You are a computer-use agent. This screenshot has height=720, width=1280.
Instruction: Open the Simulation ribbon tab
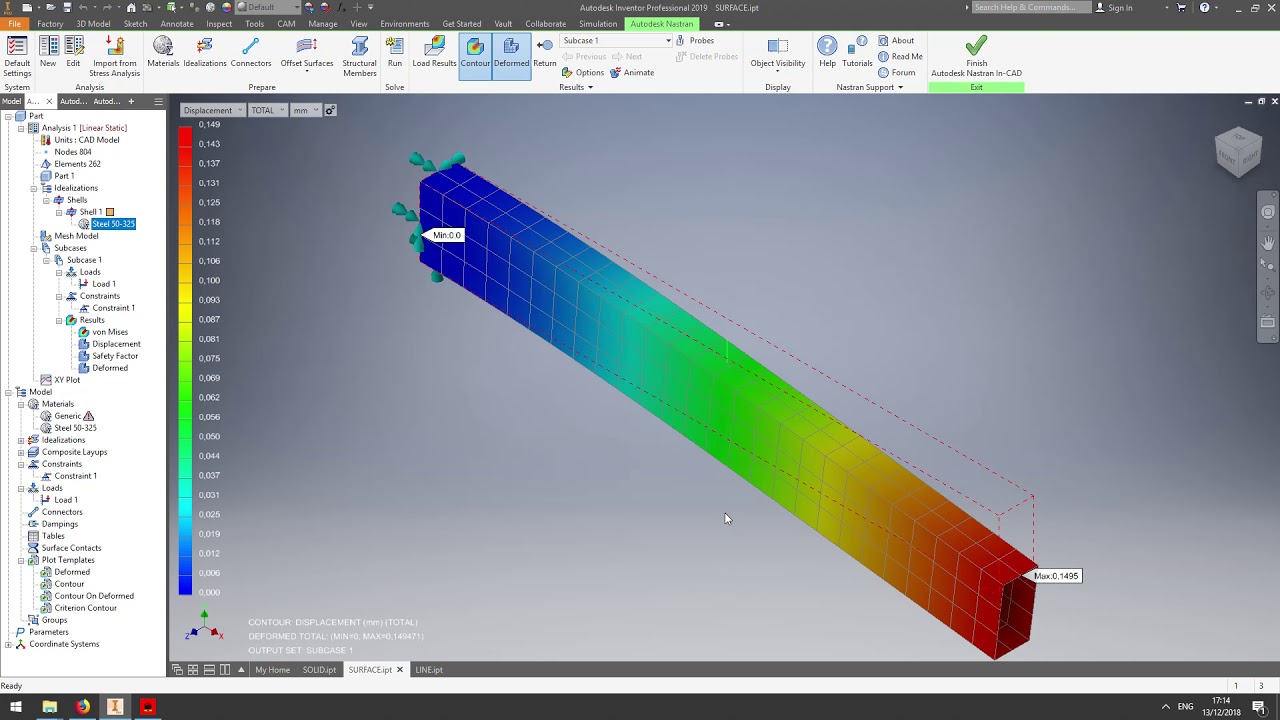[598, 23]
